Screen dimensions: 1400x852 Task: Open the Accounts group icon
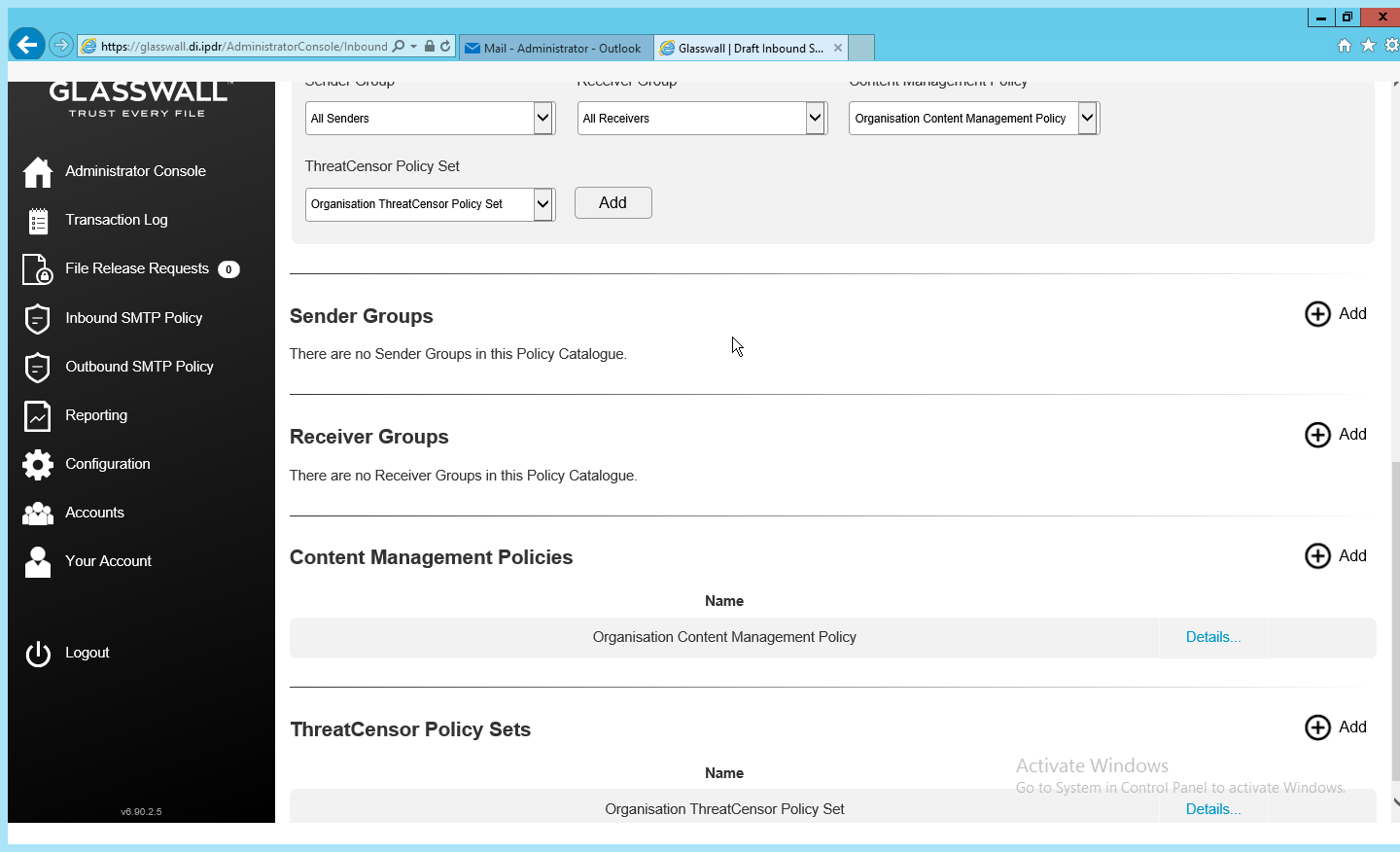[x=37, y=514]
